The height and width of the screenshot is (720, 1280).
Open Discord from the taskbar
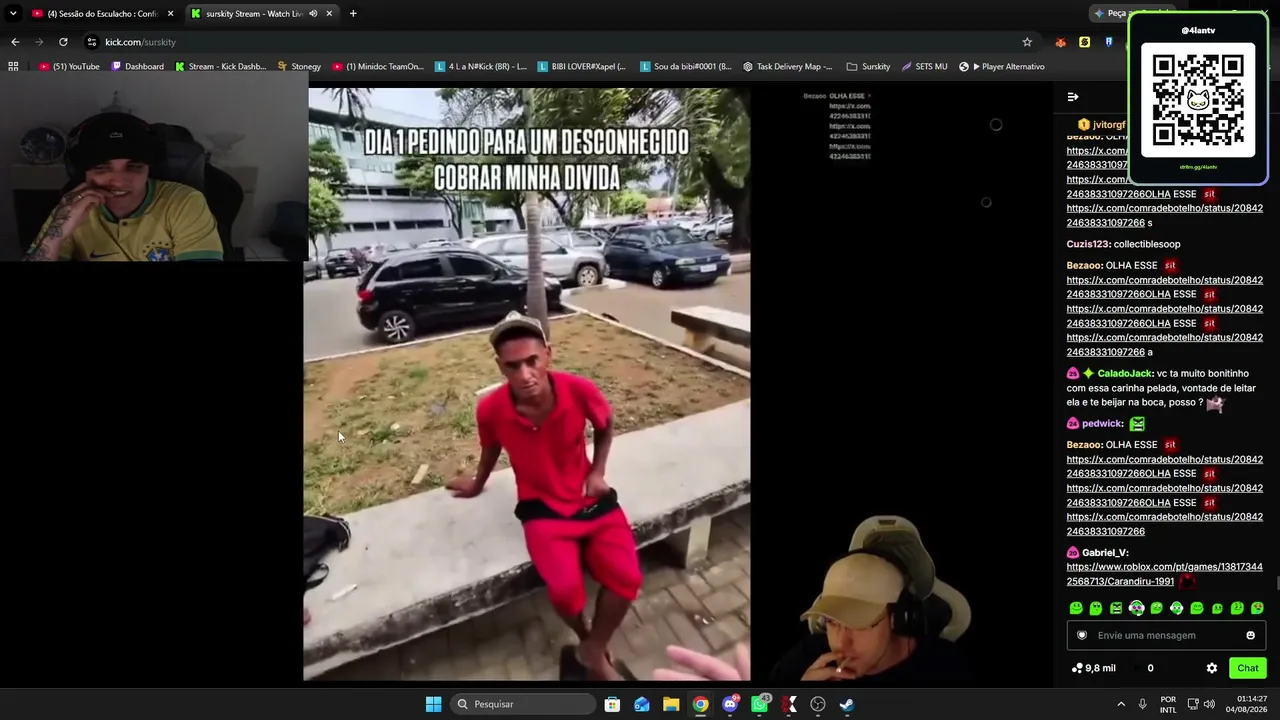click(x=730, y=704)
